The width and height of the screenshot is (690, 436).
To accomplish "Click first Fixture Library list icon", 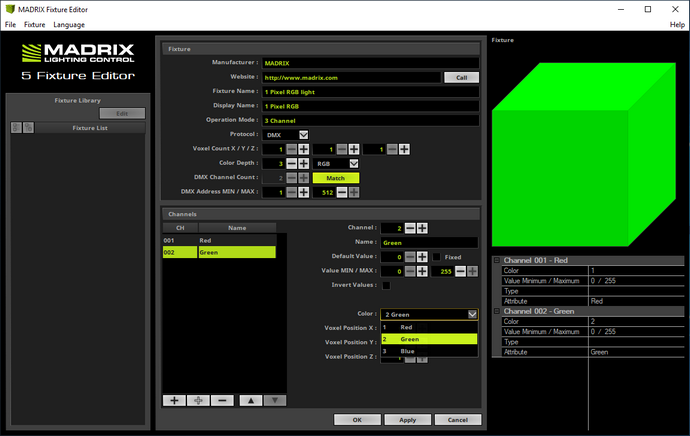I will click(x=16, y=128).
